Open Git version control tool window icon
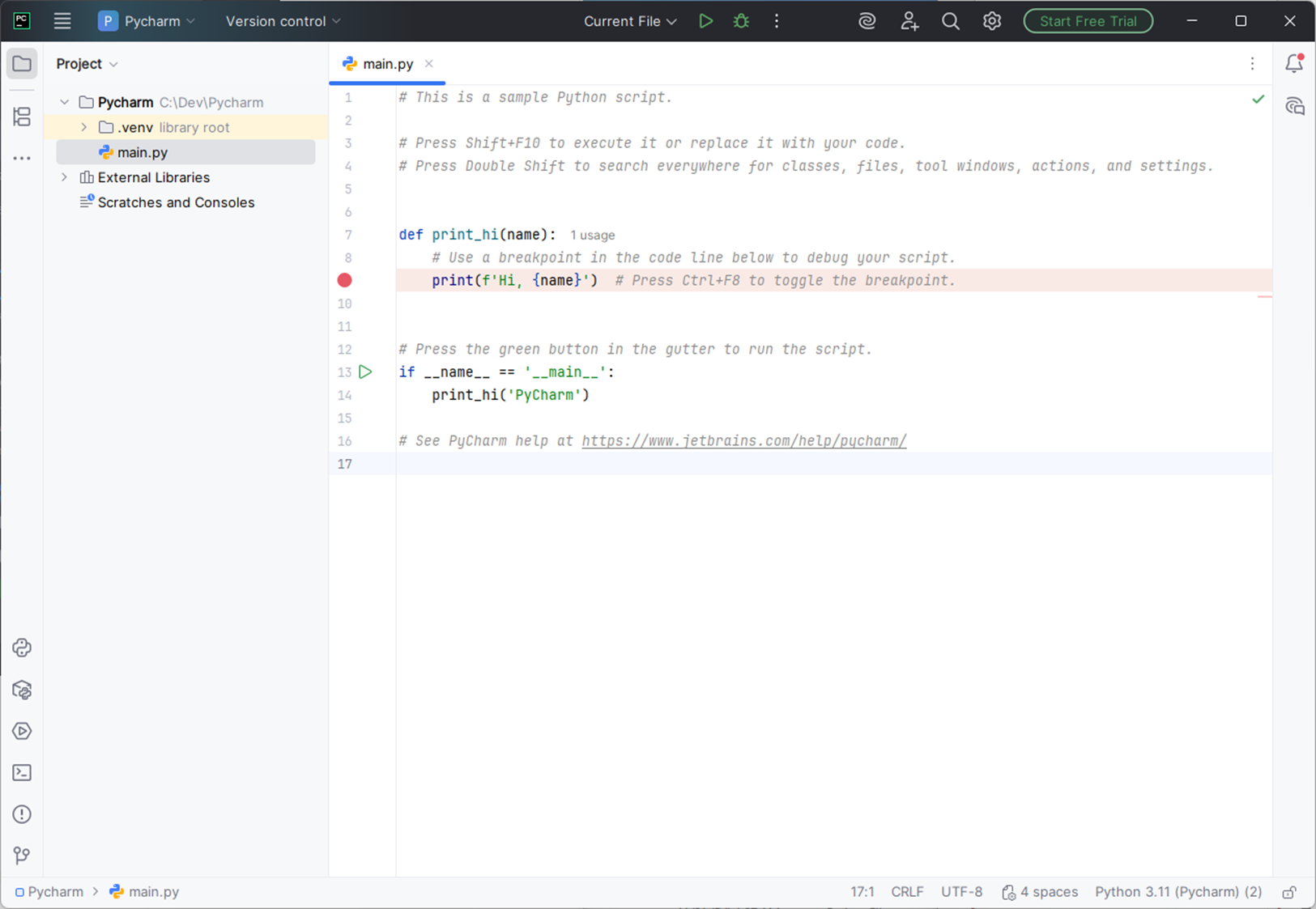1316x909 pixels. coord(22,856)
